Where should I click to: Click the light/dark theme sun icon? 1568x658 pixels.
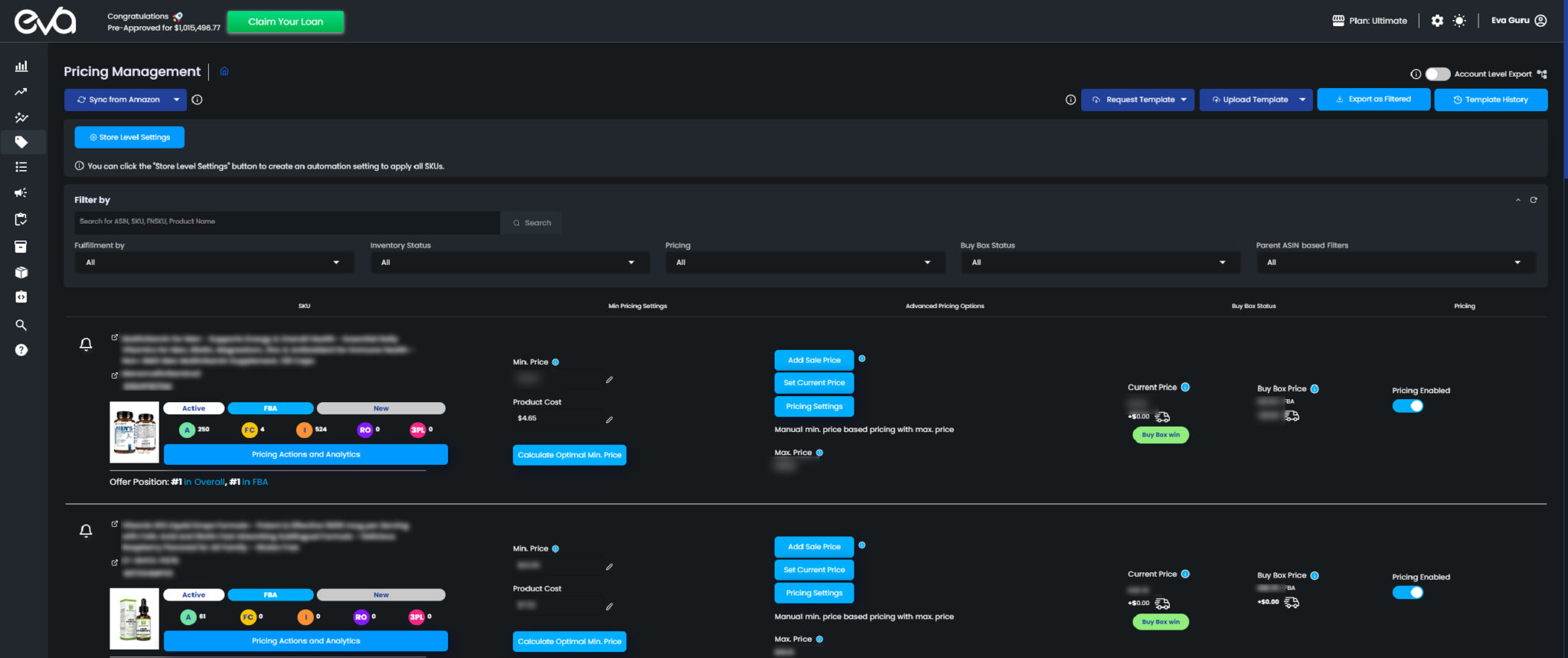click(1459, 21)
